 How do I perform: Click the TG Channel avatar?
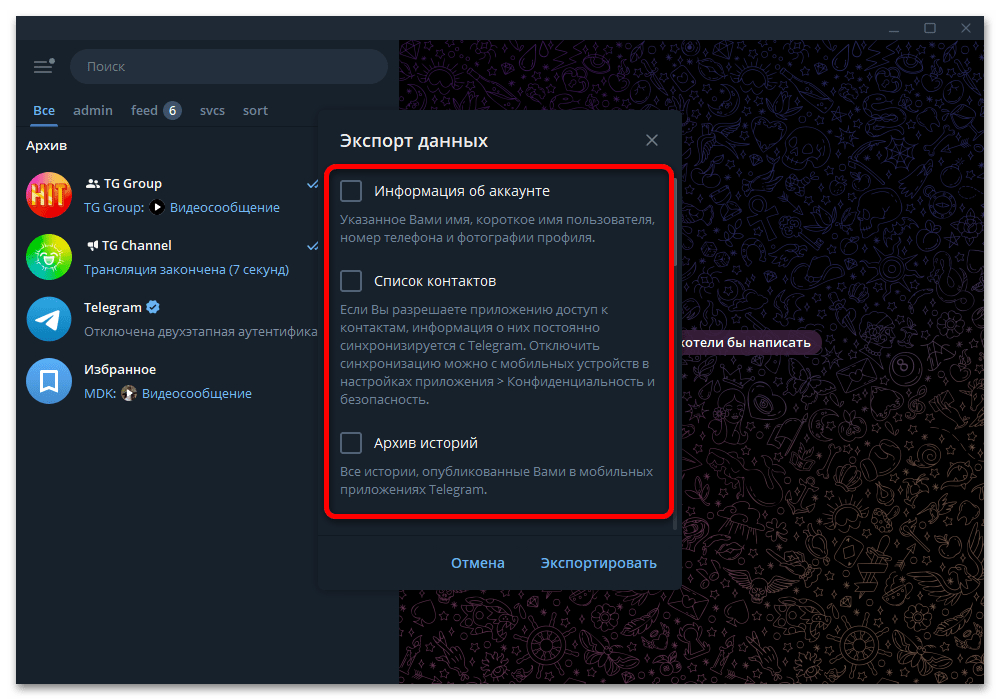(49, 257)
